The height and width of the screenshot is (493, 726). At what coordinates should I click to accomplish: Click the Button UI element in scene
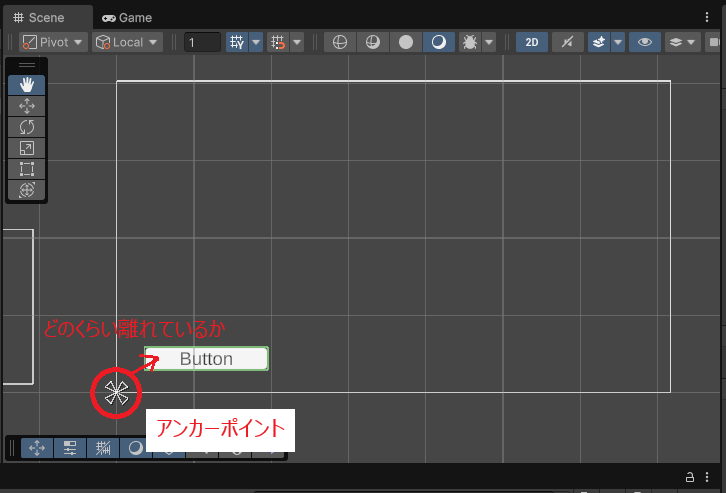(x=206, y=359)
